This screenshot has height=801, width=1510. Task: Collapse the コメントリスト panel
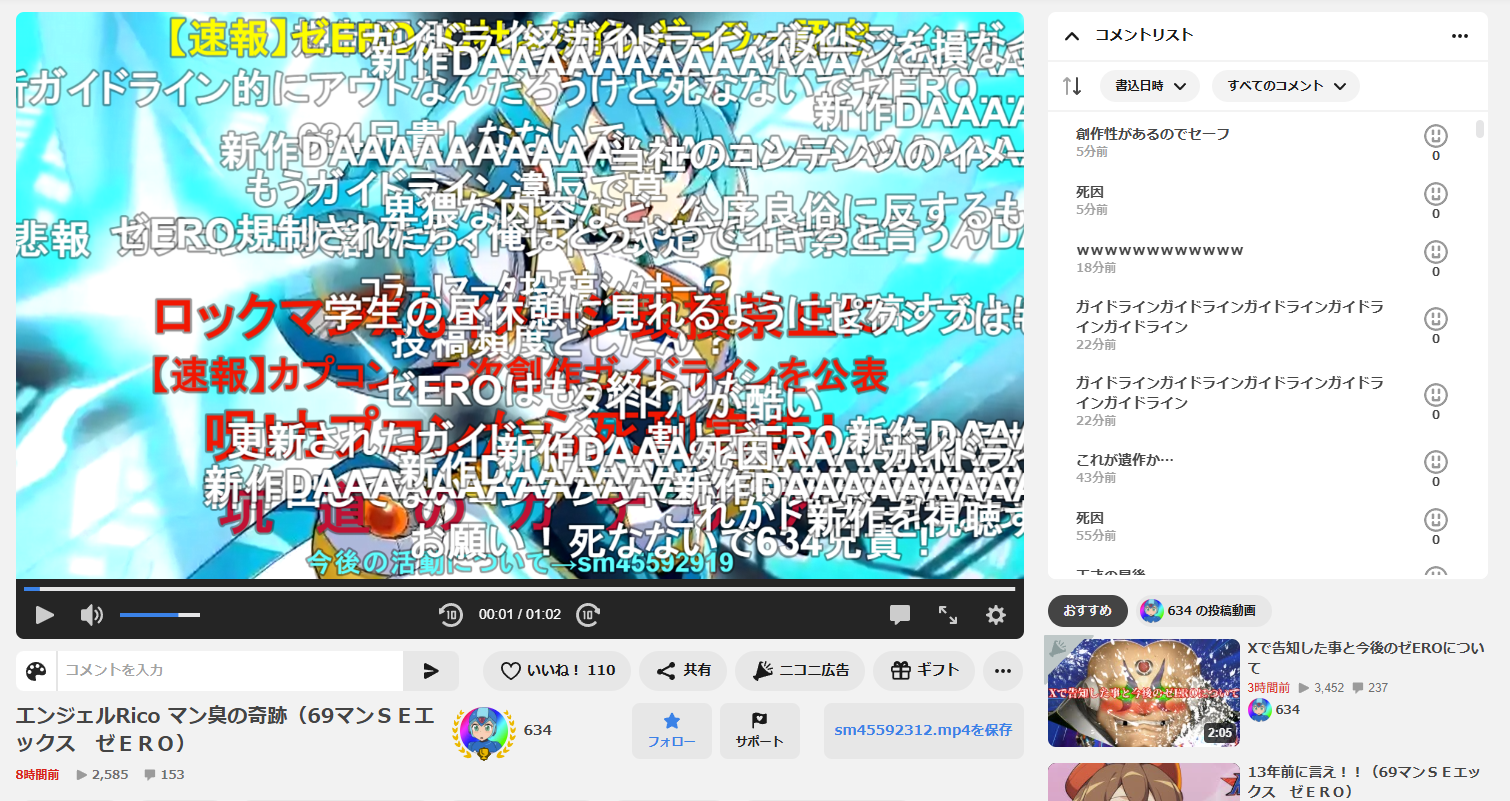(x=1072, y=36)
